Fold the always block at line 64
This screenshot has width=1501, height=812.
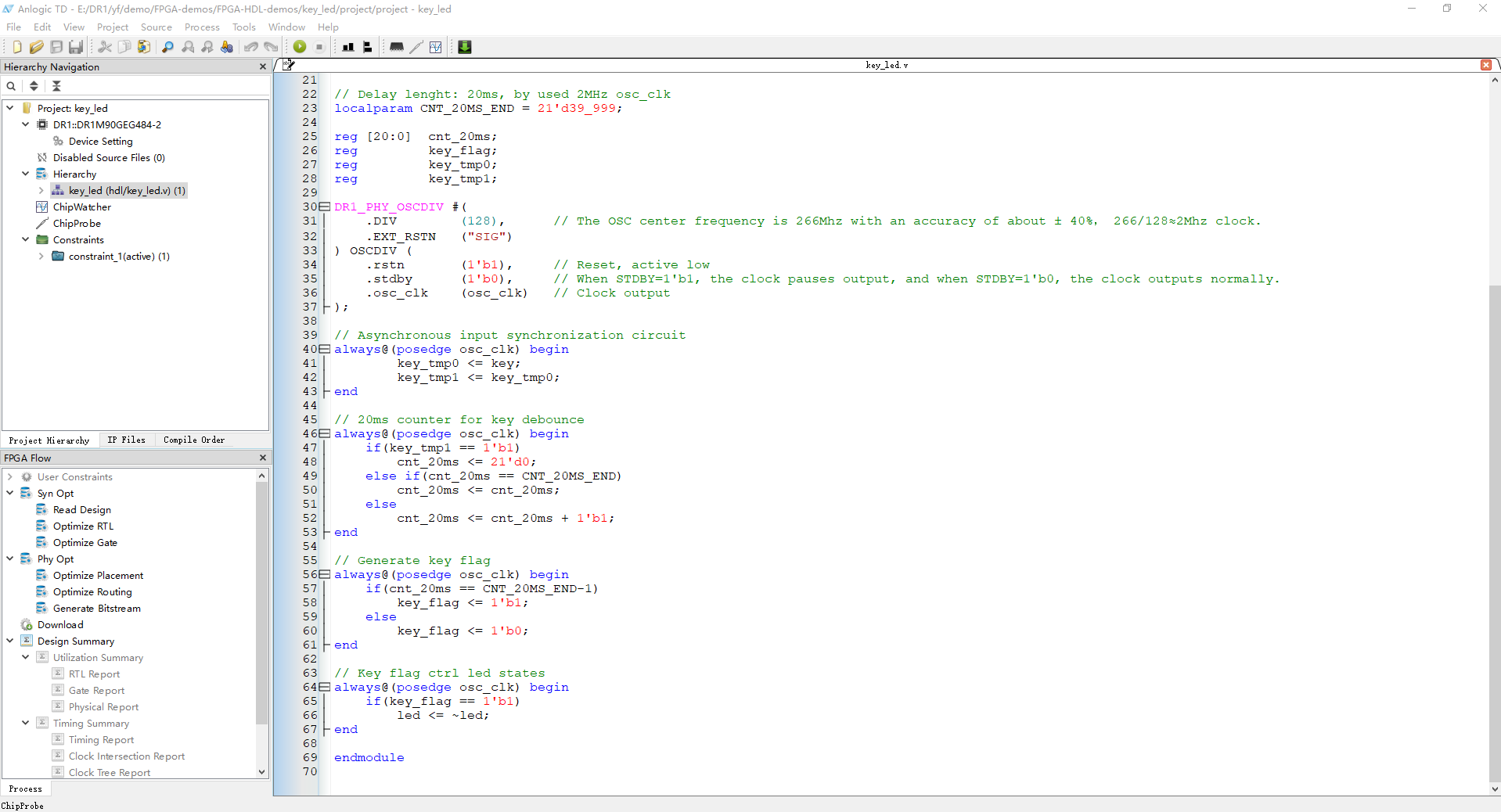[325, 687]
